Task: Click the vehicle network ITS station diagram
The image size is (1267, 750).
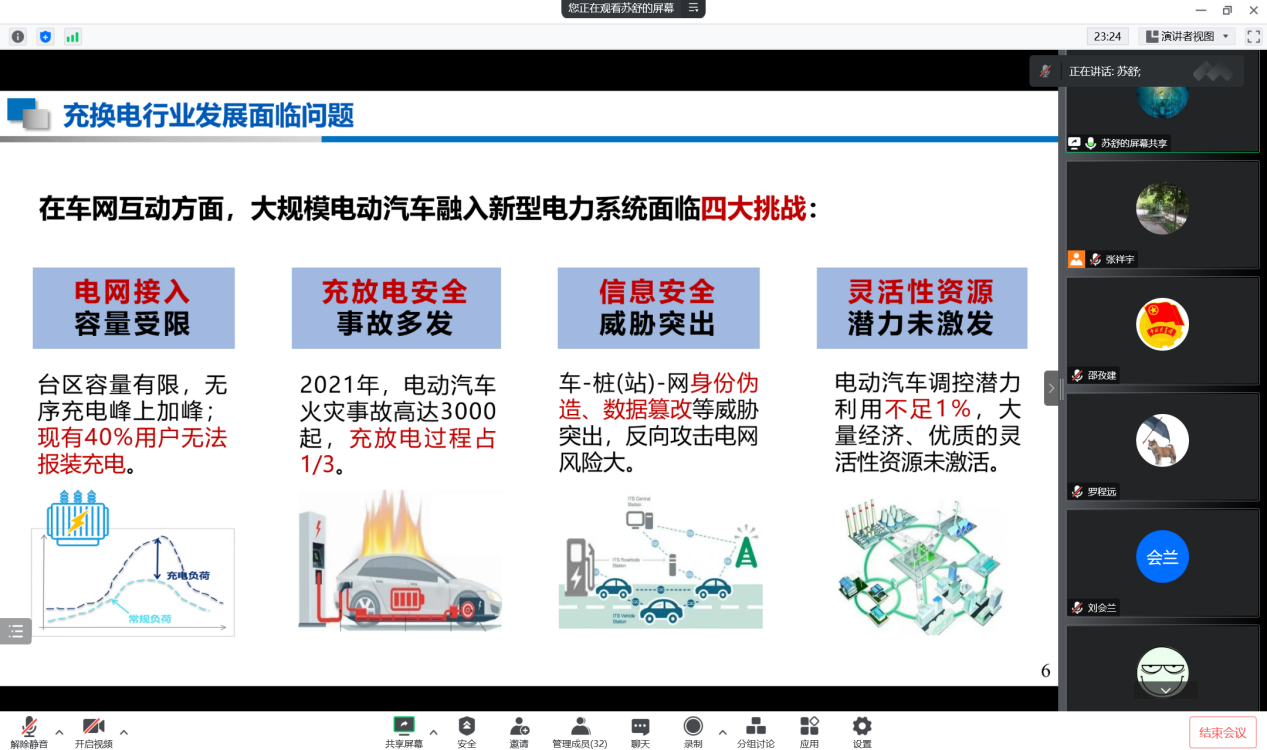Action: [660, 563]
